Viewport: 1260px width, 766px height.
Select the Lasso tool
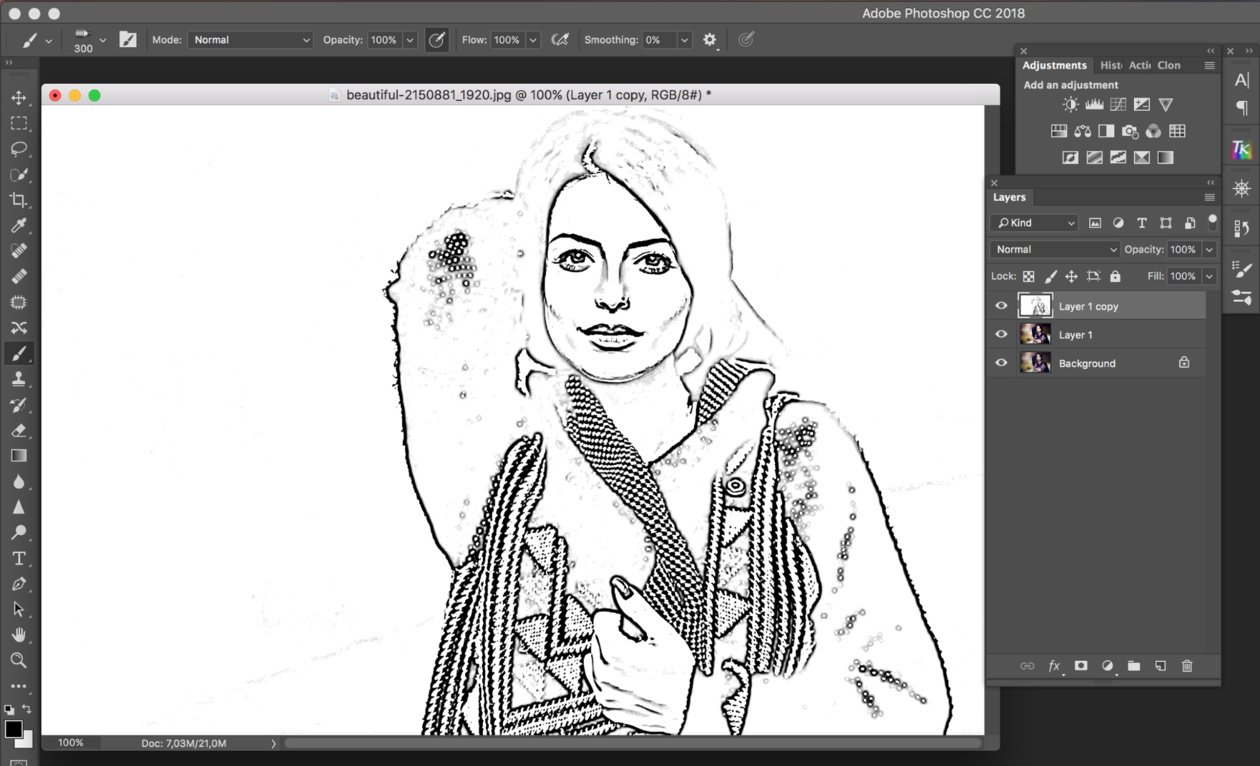point(18,149)
